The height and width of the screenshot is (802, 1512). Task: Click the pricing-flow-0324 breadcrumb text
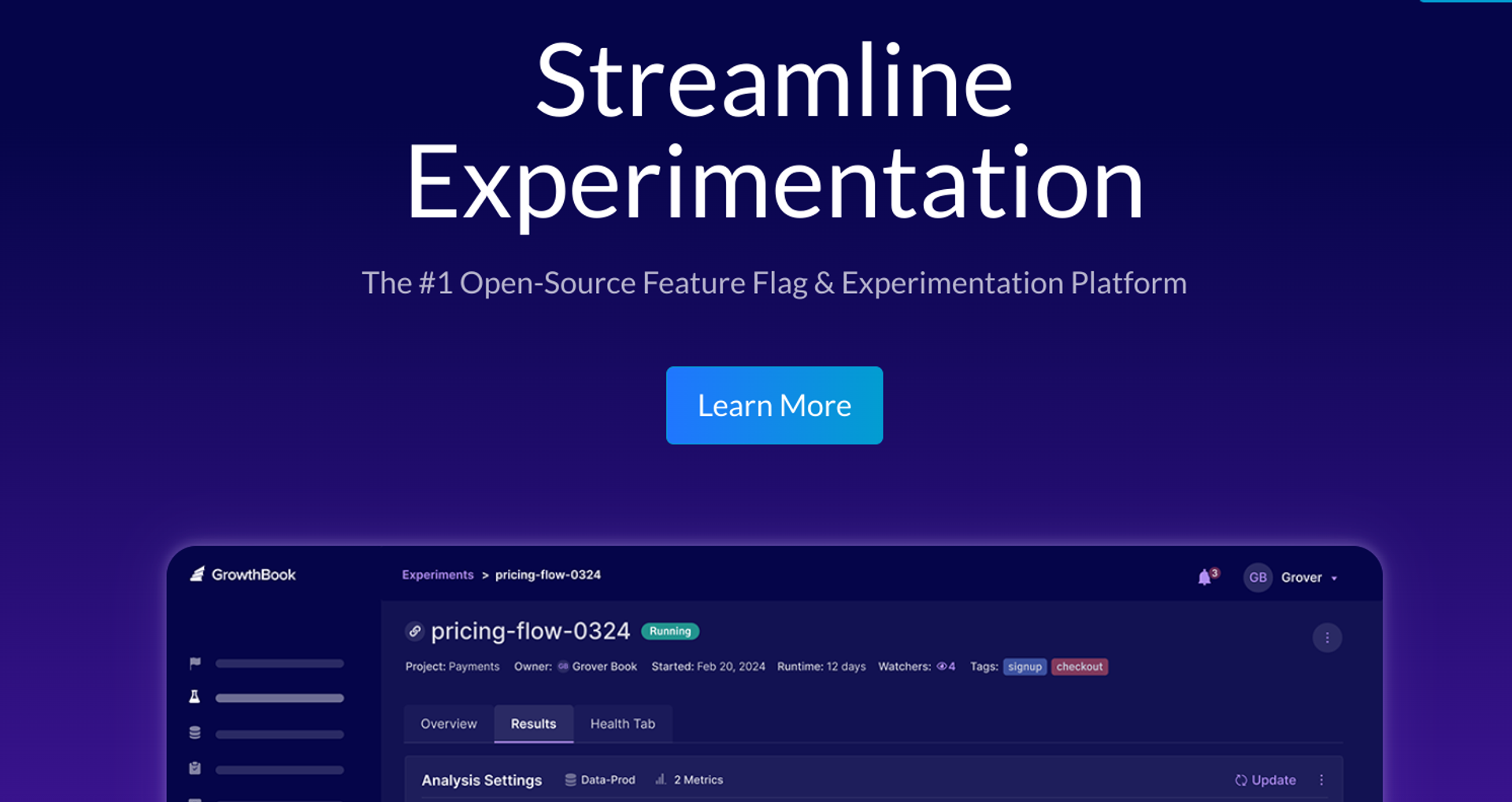[548, 574]
